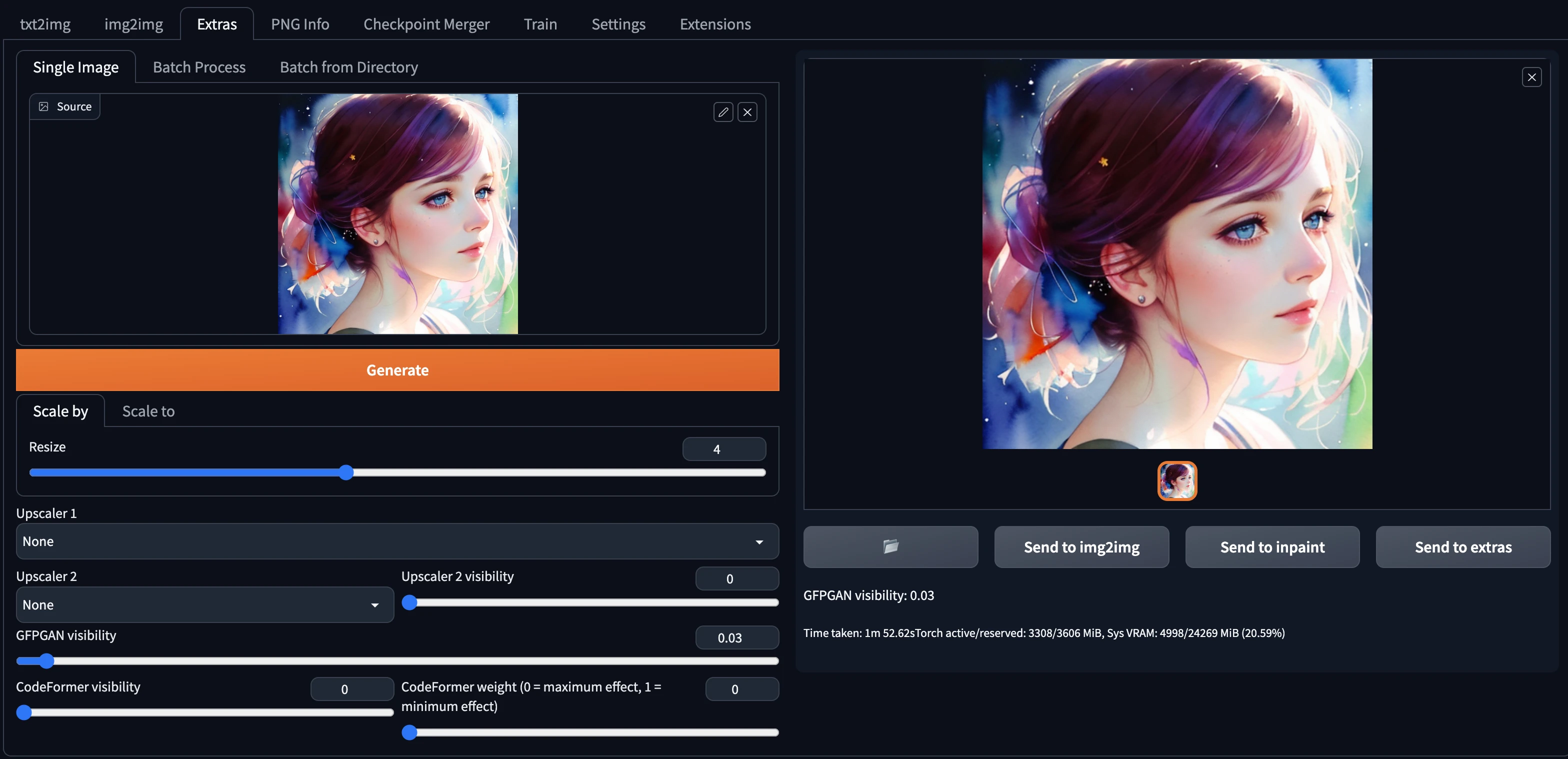The image size is (1568, 759).
Task: Select the Scale by tab
Action: pos(60,411)
